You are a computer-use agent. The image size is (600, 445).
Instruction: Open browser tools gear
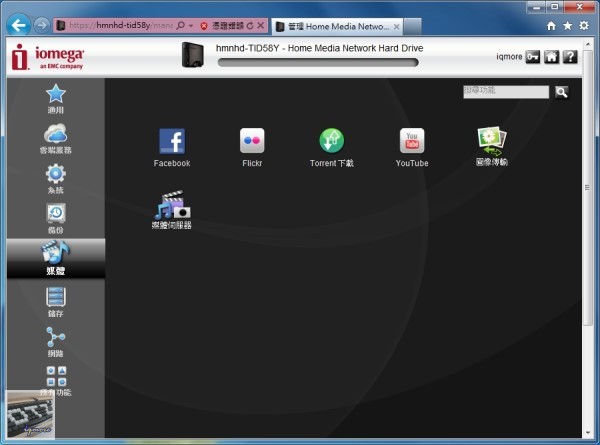(584, 26)
